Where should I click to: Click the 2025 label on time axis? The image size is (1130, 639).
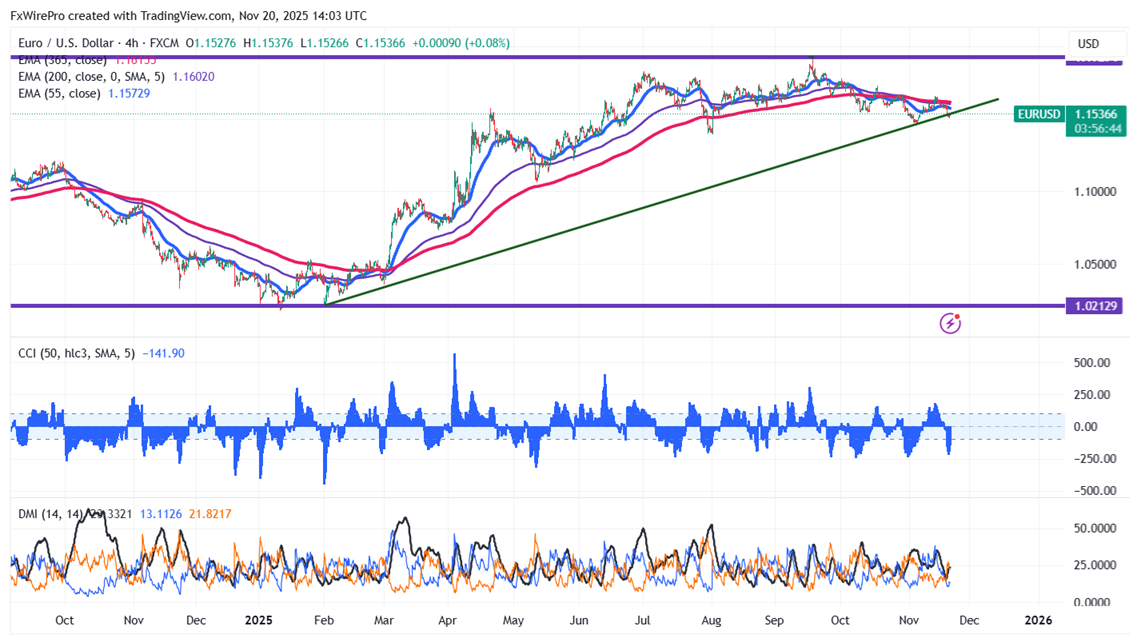(x=259, y=620)
